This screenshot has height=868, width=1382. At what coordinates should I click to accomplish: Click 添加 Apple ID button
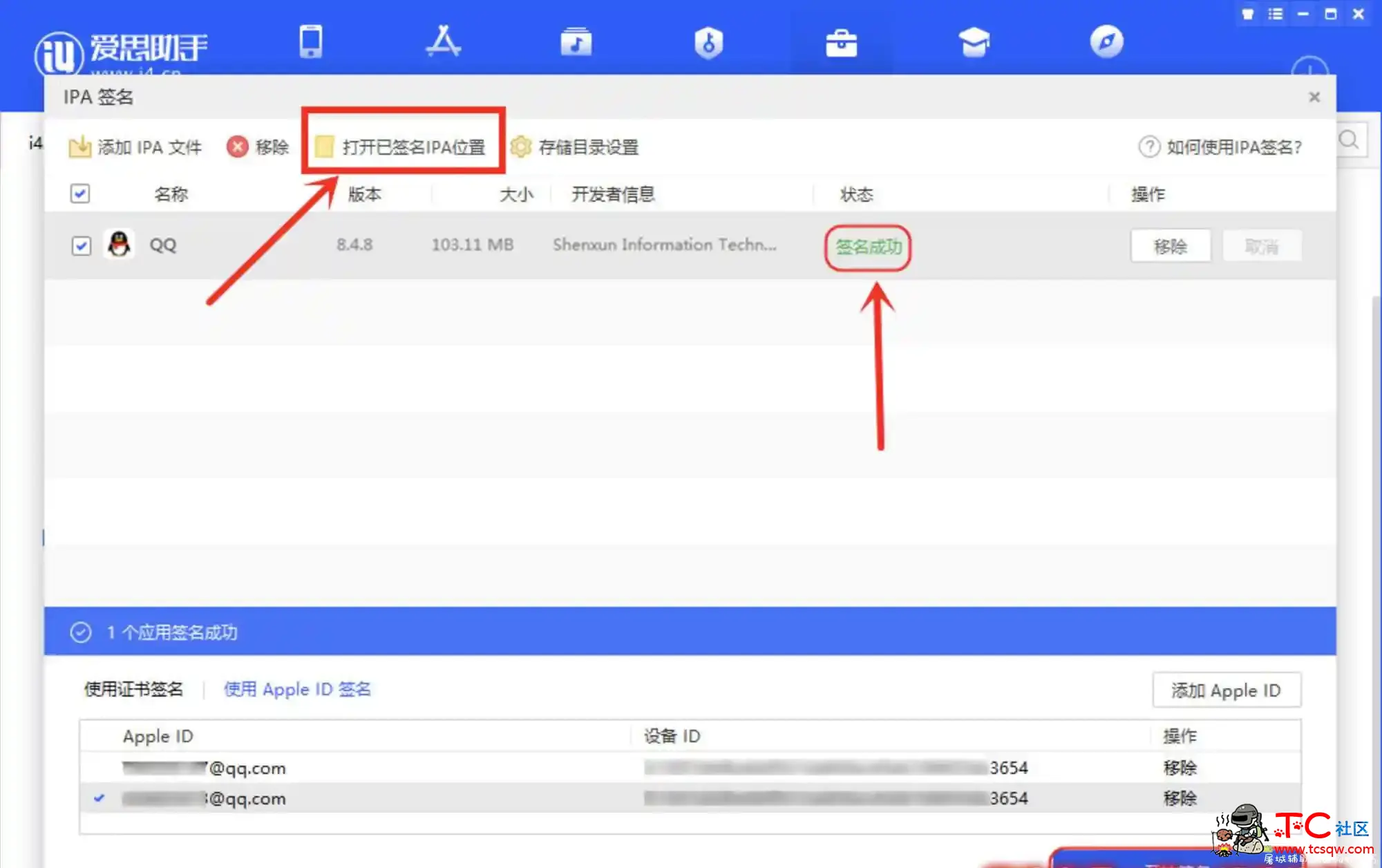[x=1227, y=690]
